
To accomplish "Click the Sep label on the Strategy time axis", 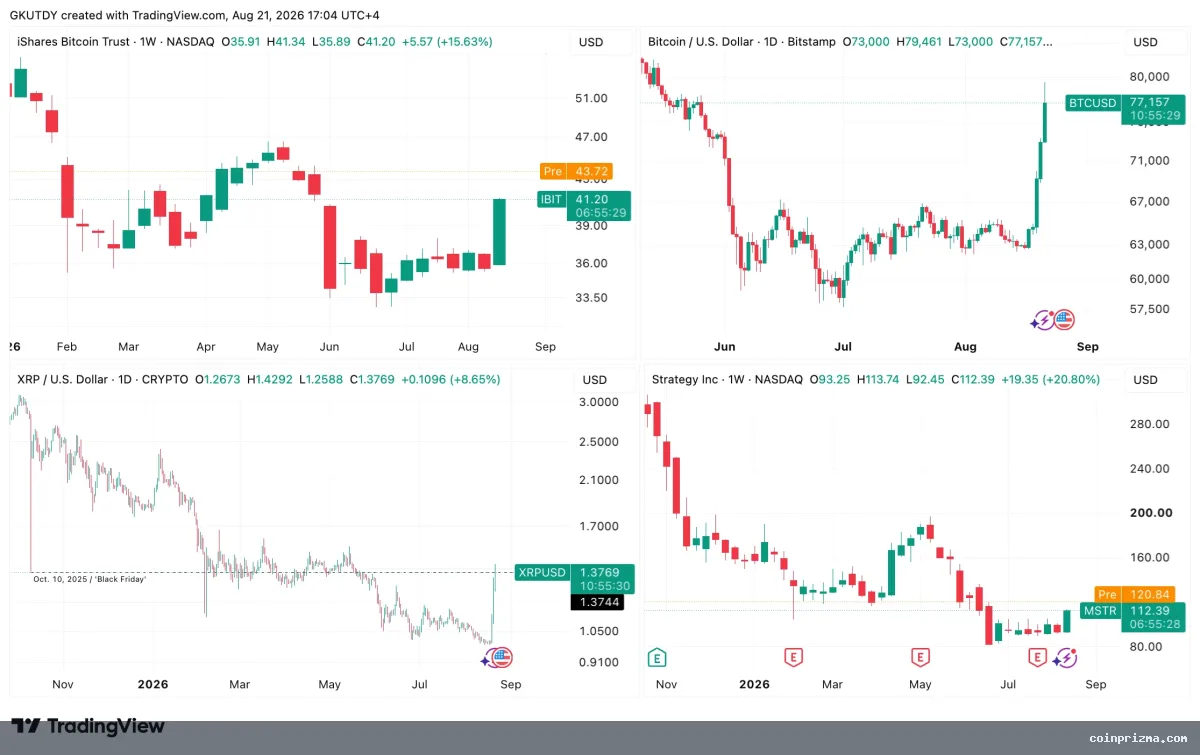I will coord(1096,685).
